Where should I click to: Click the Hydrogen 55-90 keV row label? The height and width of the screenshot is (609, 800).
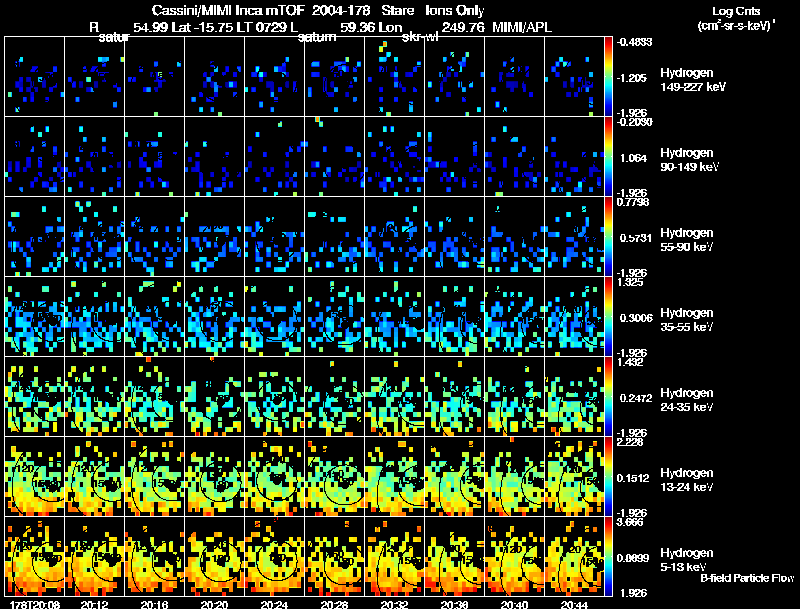686,239
